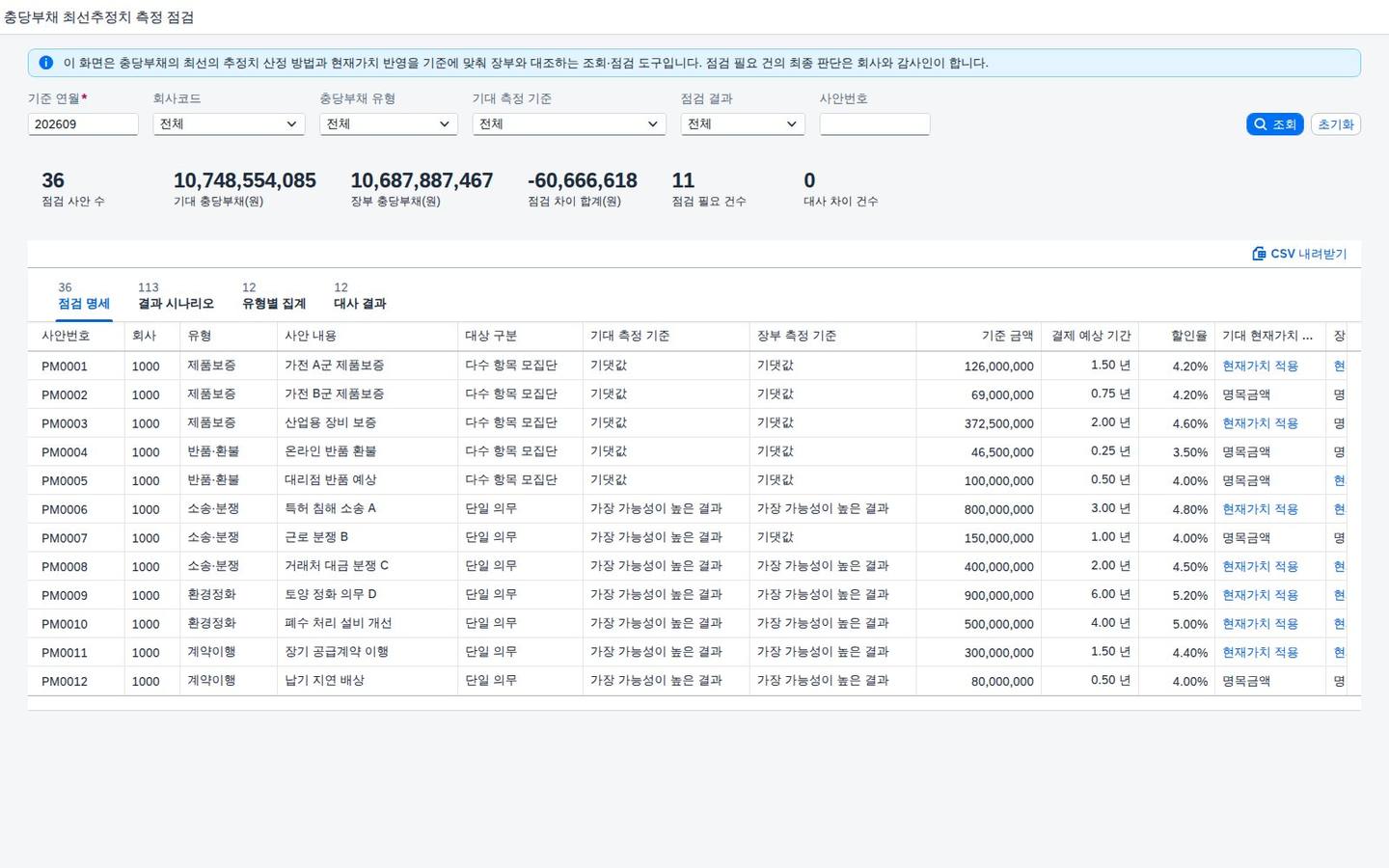The image size is (1389, 868).
Task: Select the PM0009 table row
Action: [x=694, y=595]
